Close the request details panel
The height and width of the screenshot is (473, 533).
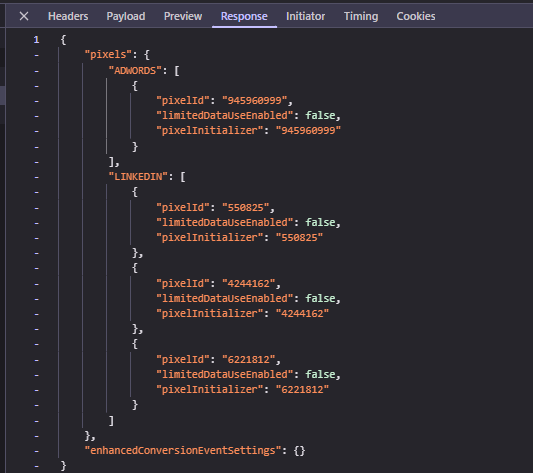pos(24,16)
